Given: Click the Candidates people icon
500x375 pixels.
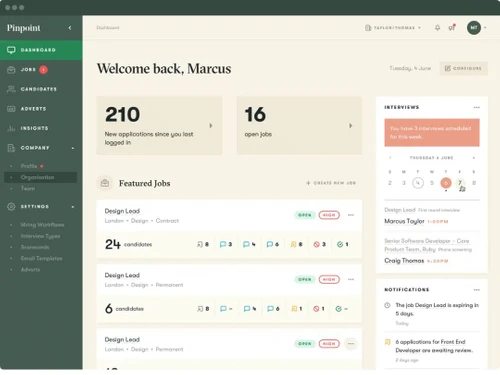Looking at the screenshot, I should point(11,89).
